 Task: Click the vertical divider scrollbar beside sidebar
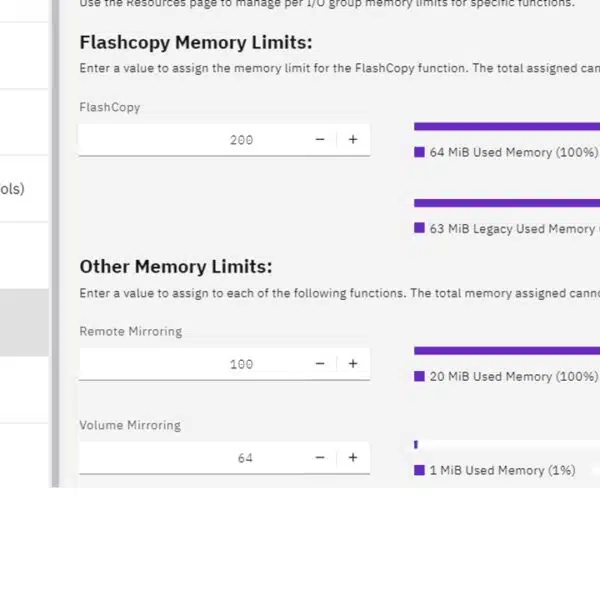click(55, 243)
